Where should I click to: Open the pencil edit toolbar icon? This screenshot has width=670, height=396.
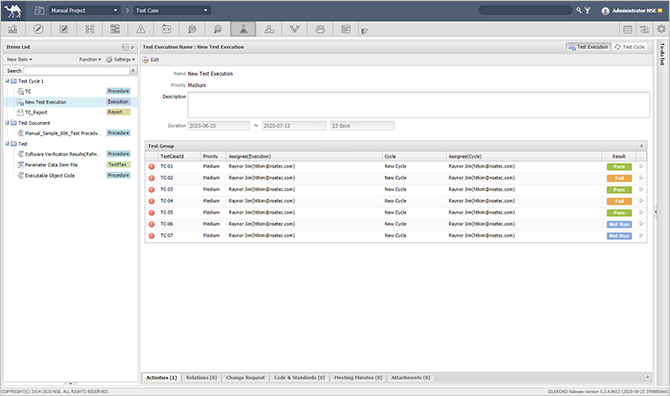64,29
